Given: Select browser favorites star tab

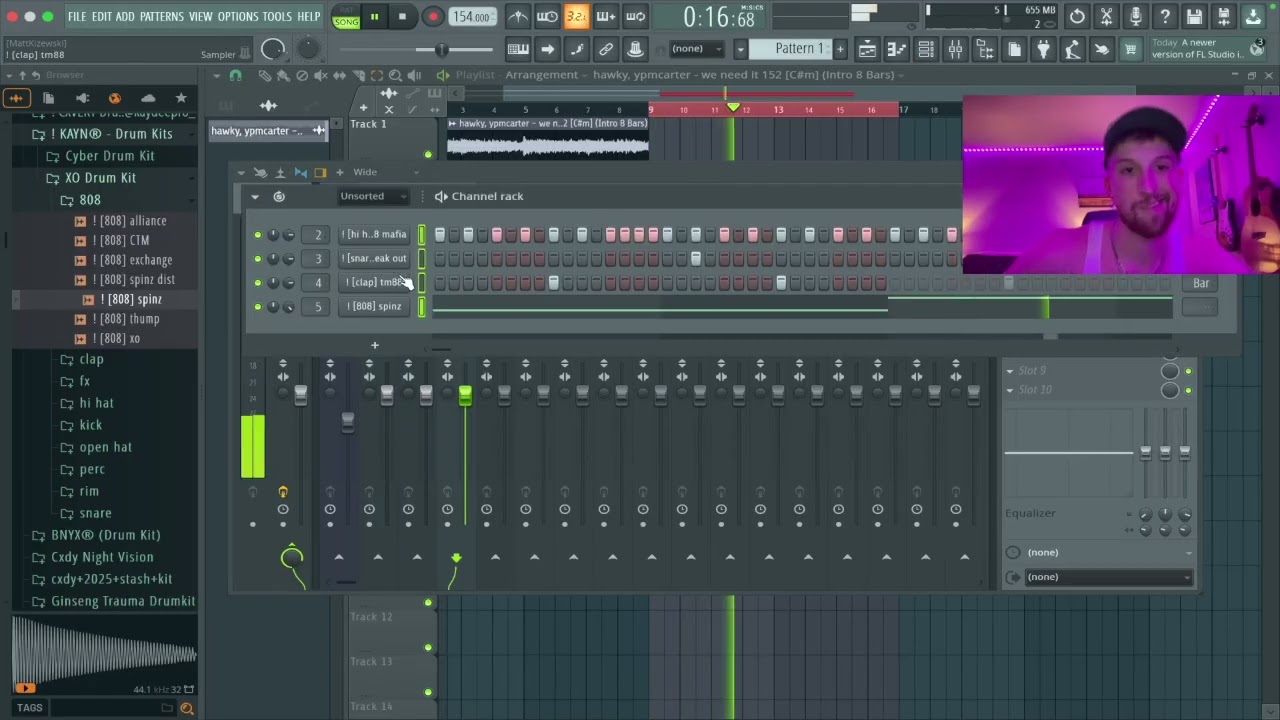Looking at the screenshot, I should (x=181, y=98).
